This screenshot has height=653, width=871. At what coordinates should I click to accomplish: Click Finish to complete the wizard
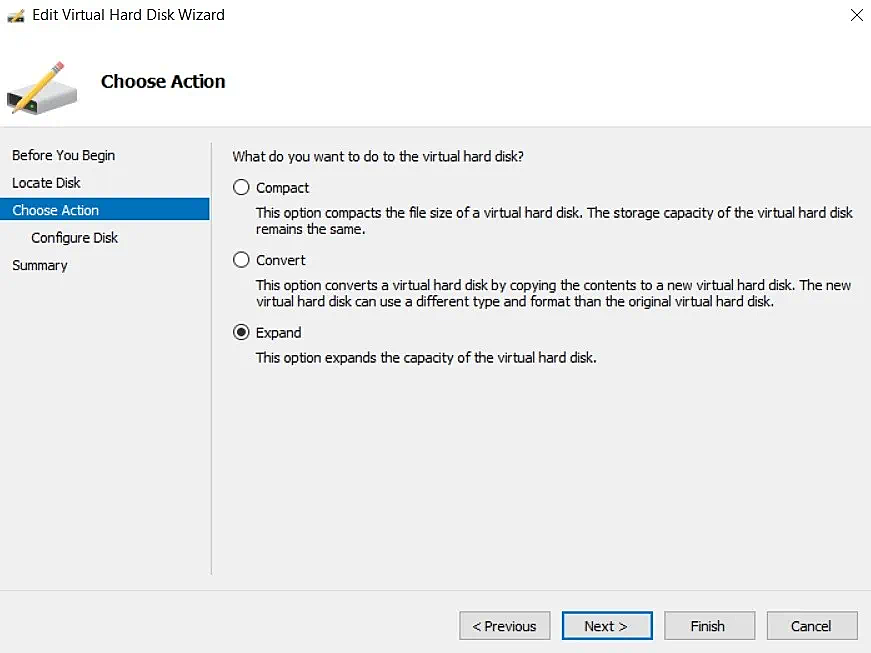point(709,625)
